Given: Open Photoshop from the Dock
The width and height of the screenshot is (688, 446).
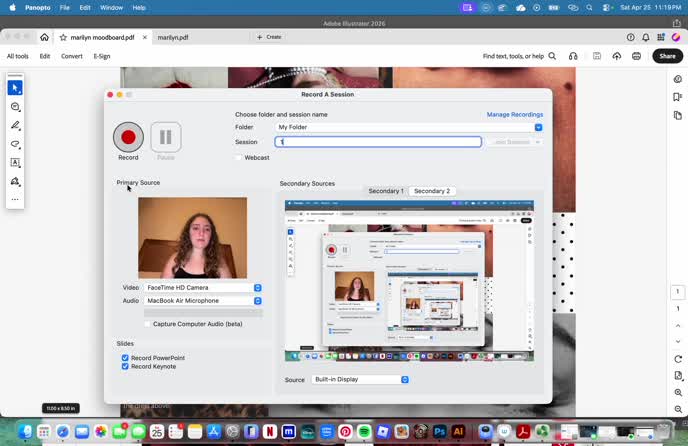Looking at the screenshot, I should [440, 432].
